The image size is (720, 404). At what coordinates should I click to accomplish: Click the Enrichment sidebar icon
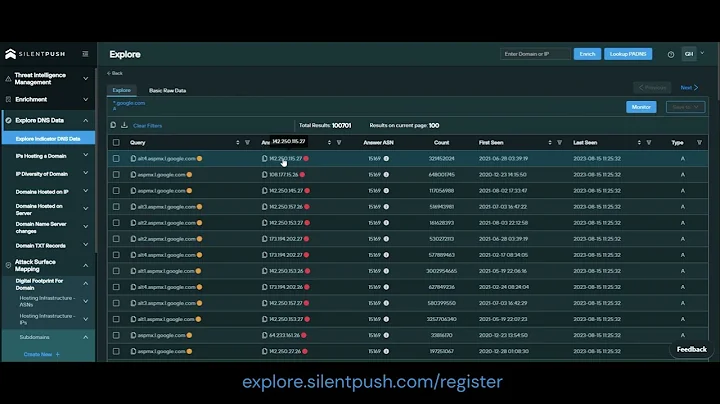pos(8,99)
